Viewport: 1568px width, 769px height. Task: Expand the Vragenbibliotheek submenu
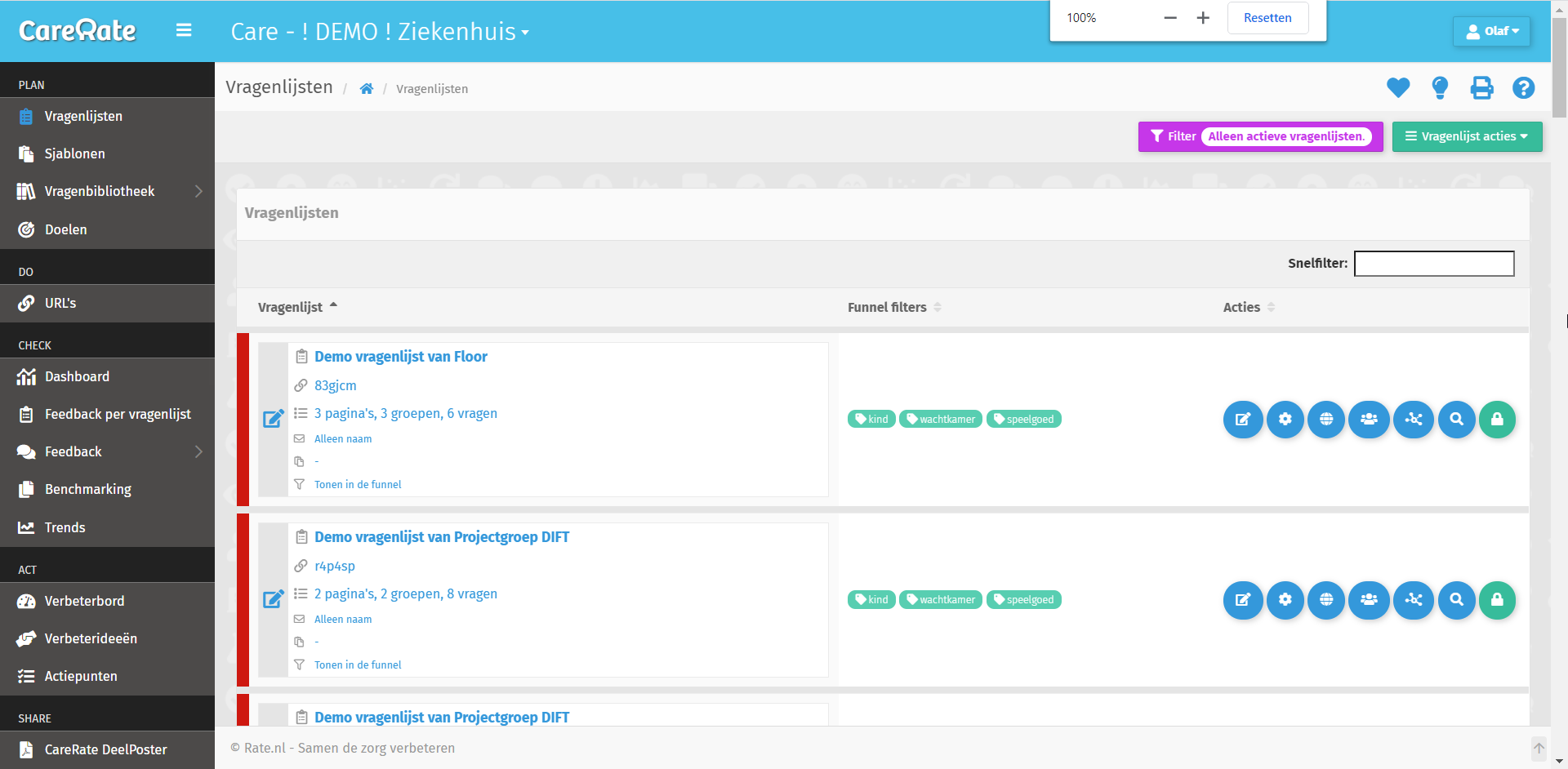tap(107, 191)
